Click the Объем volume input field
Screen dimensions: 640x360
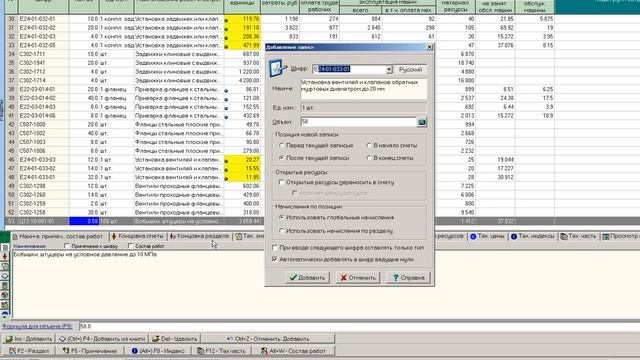pyautogui.click(x=358, y=122)
